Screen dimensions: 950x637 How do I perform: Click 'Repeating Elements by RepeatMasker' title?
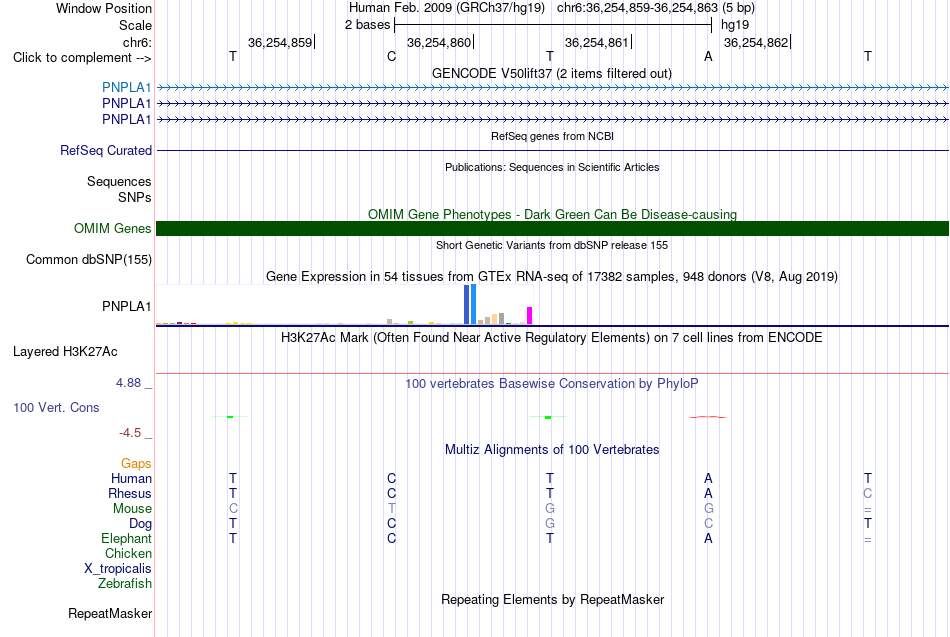[x=552, y=599]
